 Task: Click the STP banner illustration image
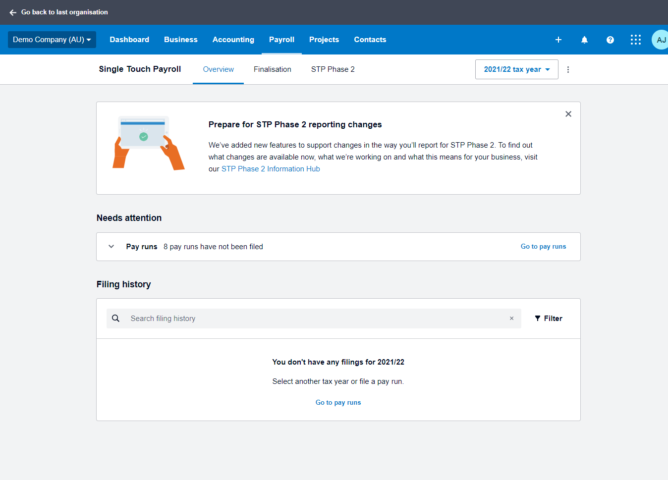click(148, 143)
